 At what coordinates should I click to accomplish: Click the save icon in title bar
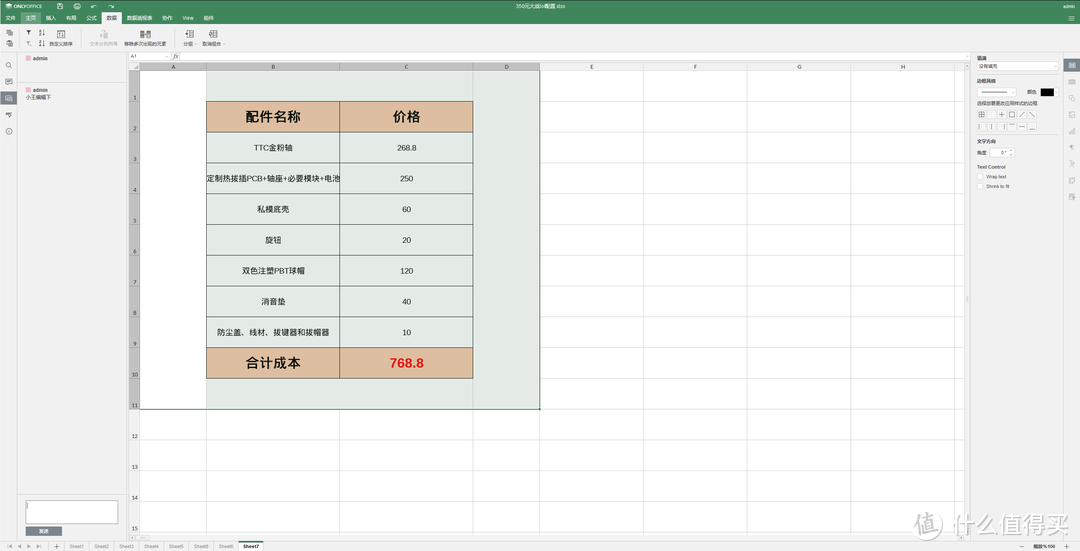click(60, 6)
